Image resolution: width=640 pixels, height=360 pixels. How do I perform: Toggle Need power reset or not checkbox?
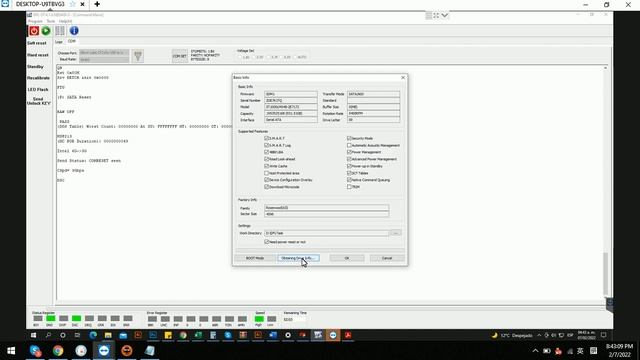pyautogui.click(x=267, y=242)
